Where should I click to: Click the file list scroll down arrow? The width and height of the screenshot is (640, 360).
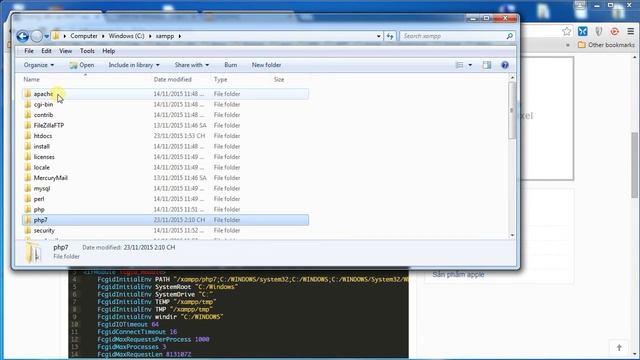click(512, 236)
